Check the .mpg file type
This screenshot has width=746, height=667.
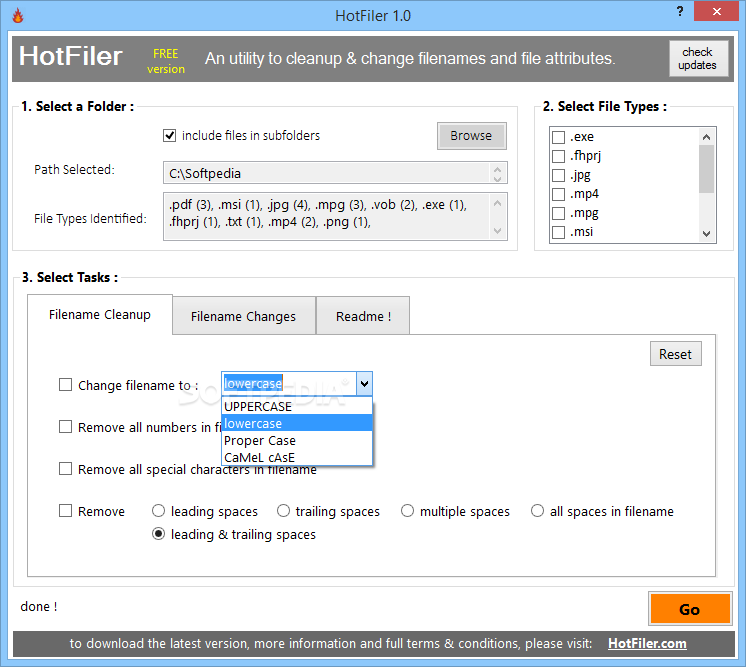558,213
